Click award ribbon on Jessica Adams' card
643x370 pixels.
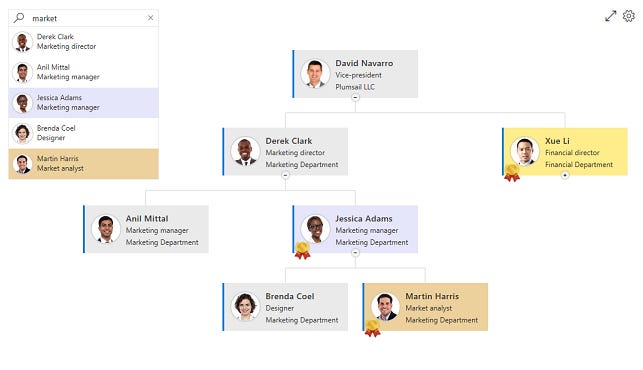coord(303,250)
